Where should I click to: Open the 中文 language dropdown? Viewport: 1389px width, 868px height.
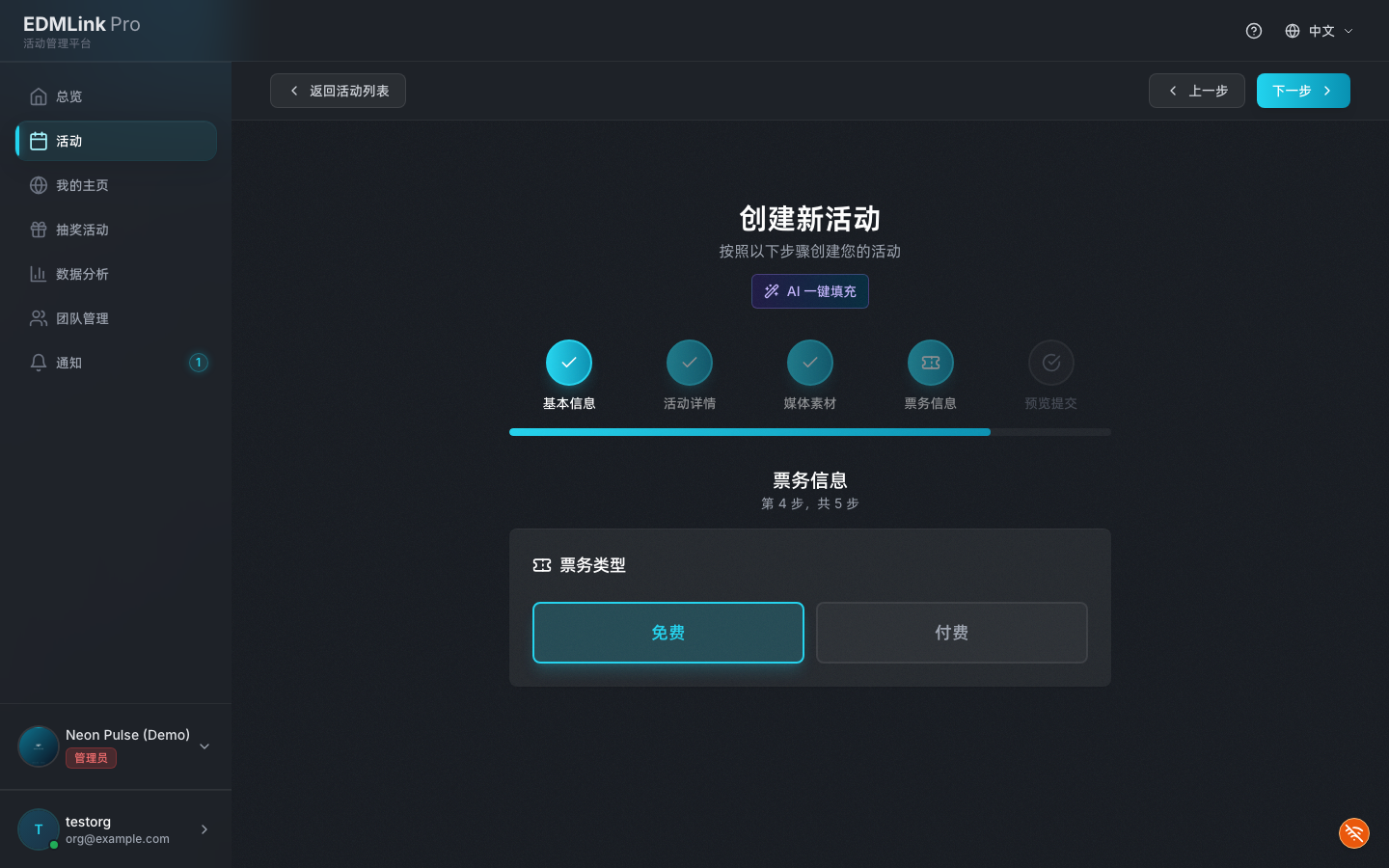(1319, 31)
